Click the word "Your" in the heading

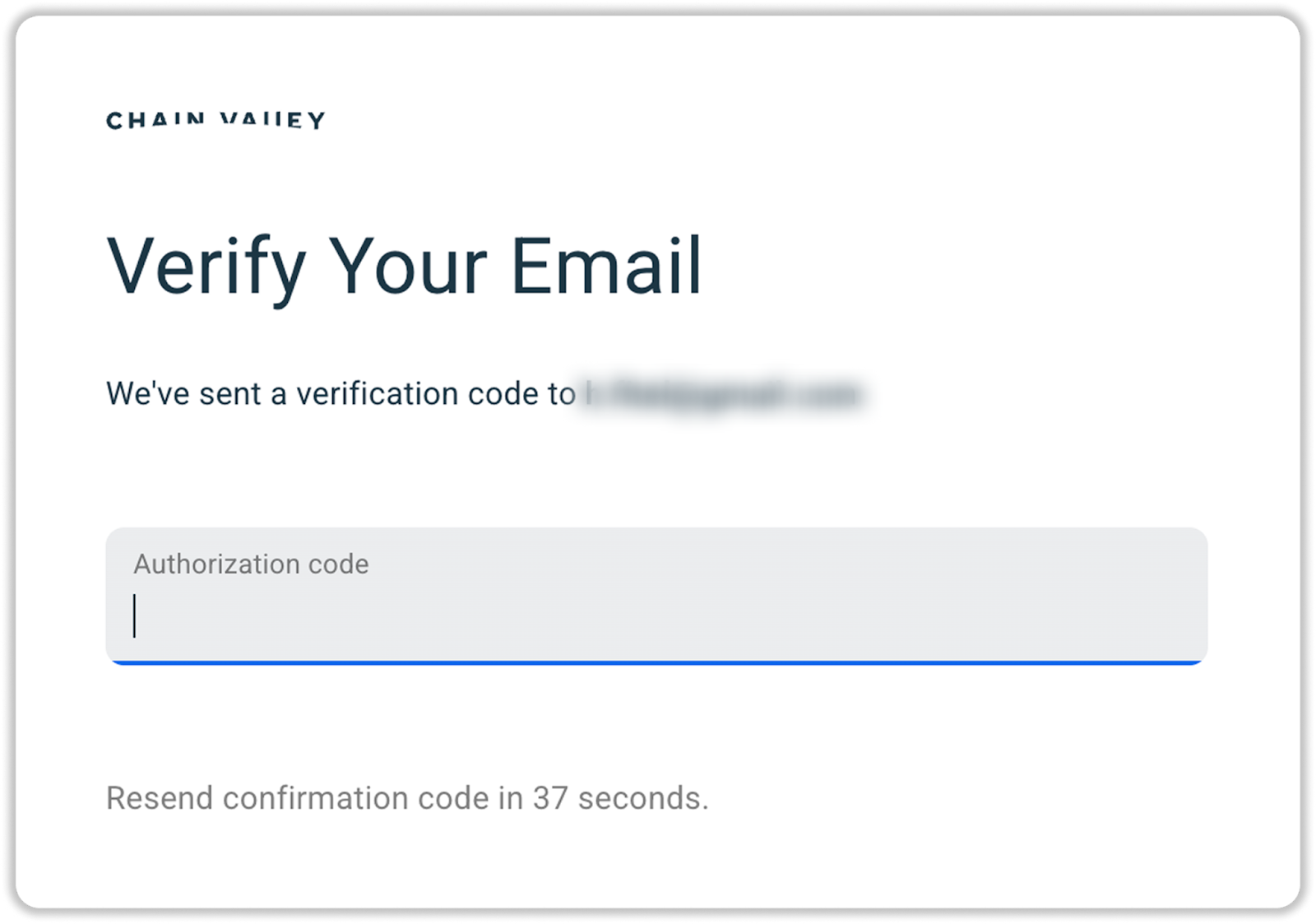click(408, 267)
